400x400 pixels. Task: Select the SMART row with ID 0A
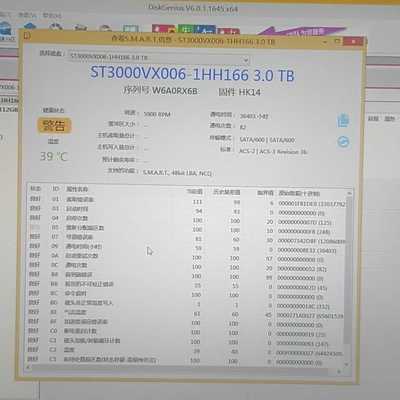[187, 257]
